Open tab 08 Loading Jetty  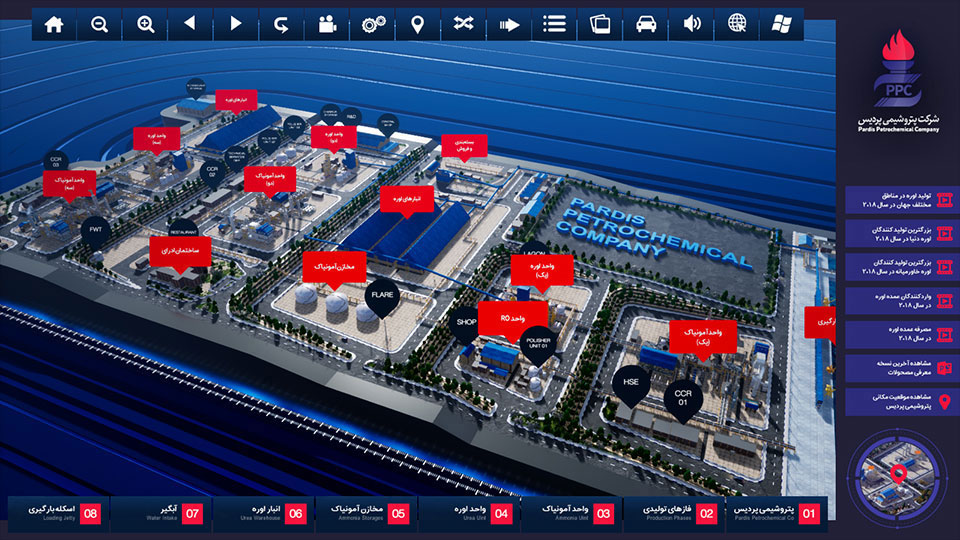pos(58,514)
